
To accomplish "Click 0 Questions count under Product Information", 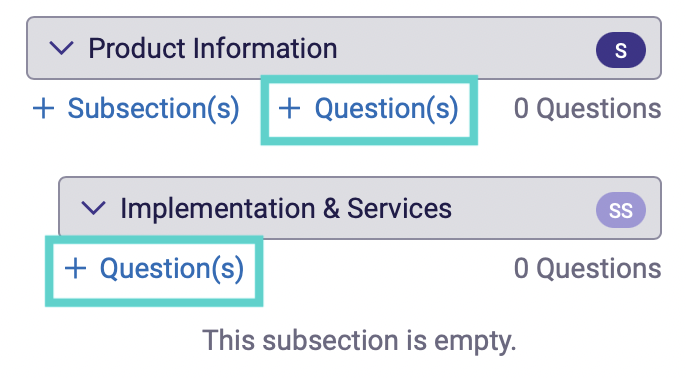I will (587, 108).
